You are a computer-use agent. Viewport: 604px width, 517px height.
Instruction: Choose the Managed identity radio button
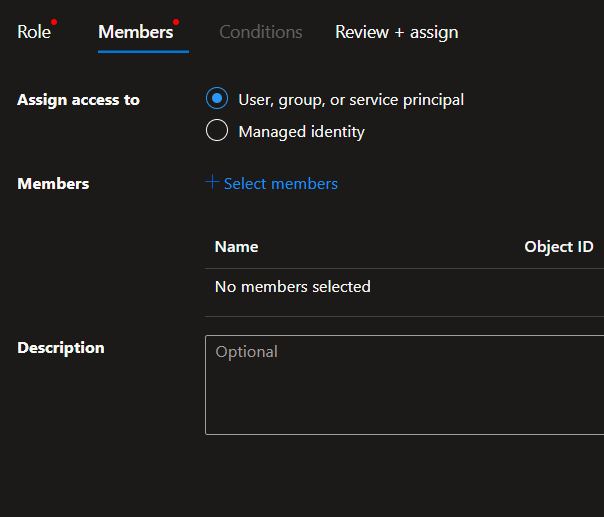(x=217, y=130)
